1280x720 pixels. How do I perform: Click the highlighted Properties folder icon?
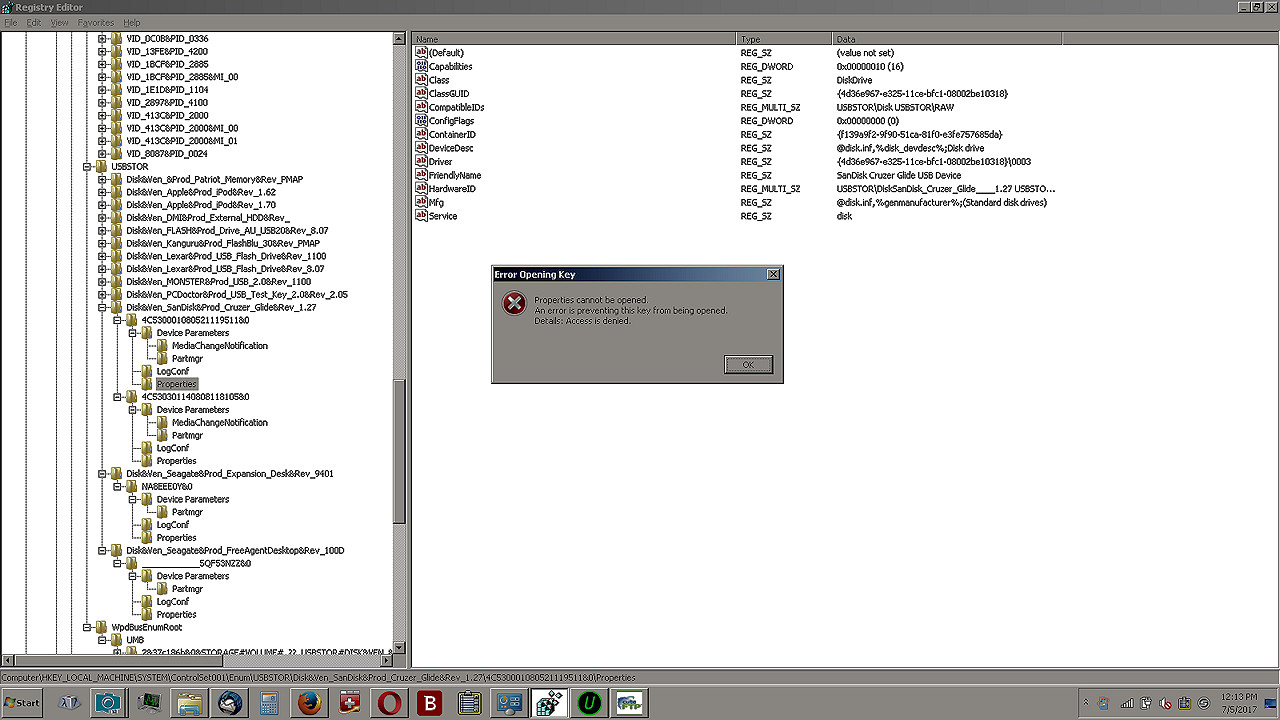(x=149, y=384)
